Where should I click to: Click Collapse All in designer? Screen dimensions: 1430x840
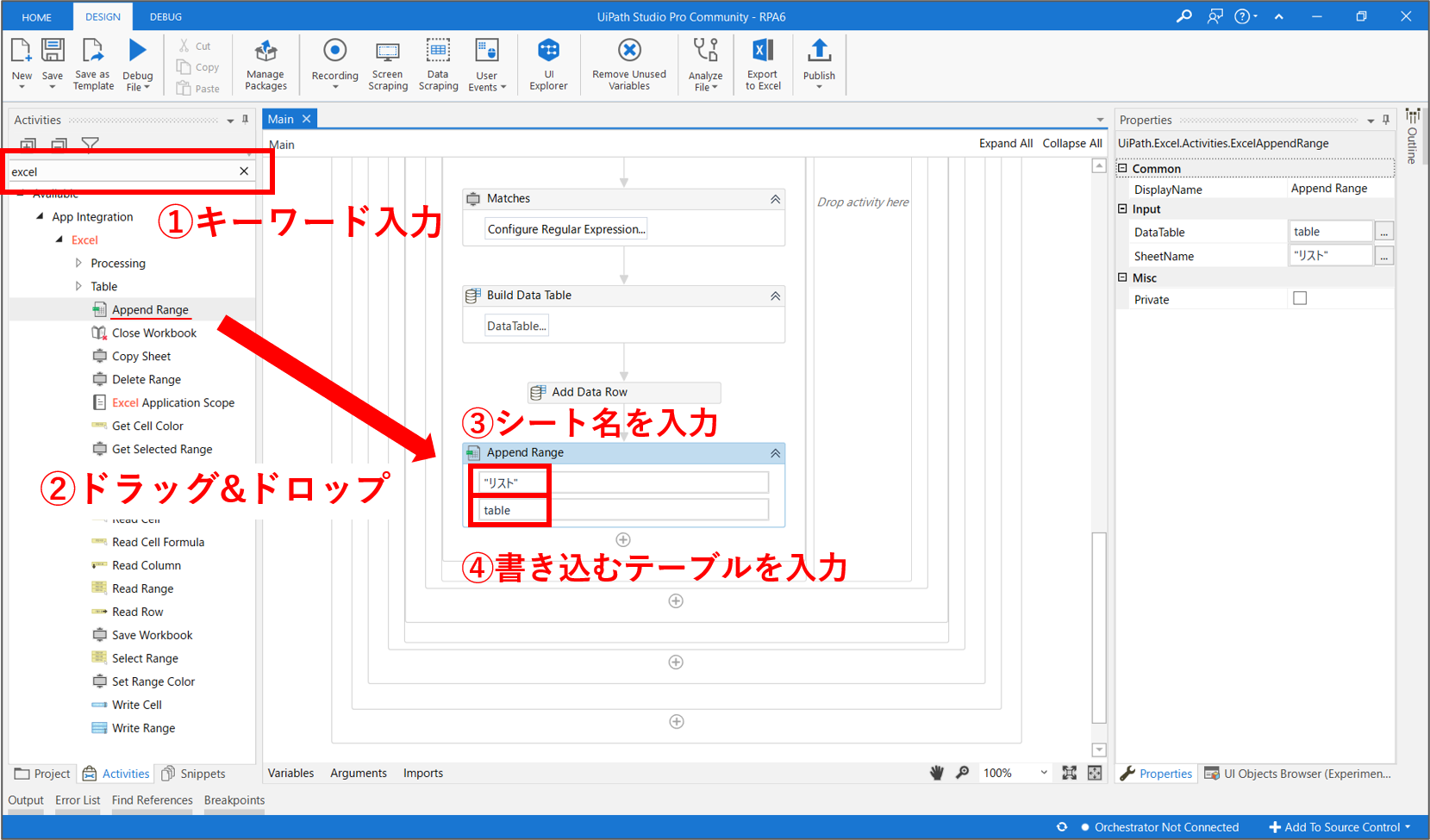1071,144
